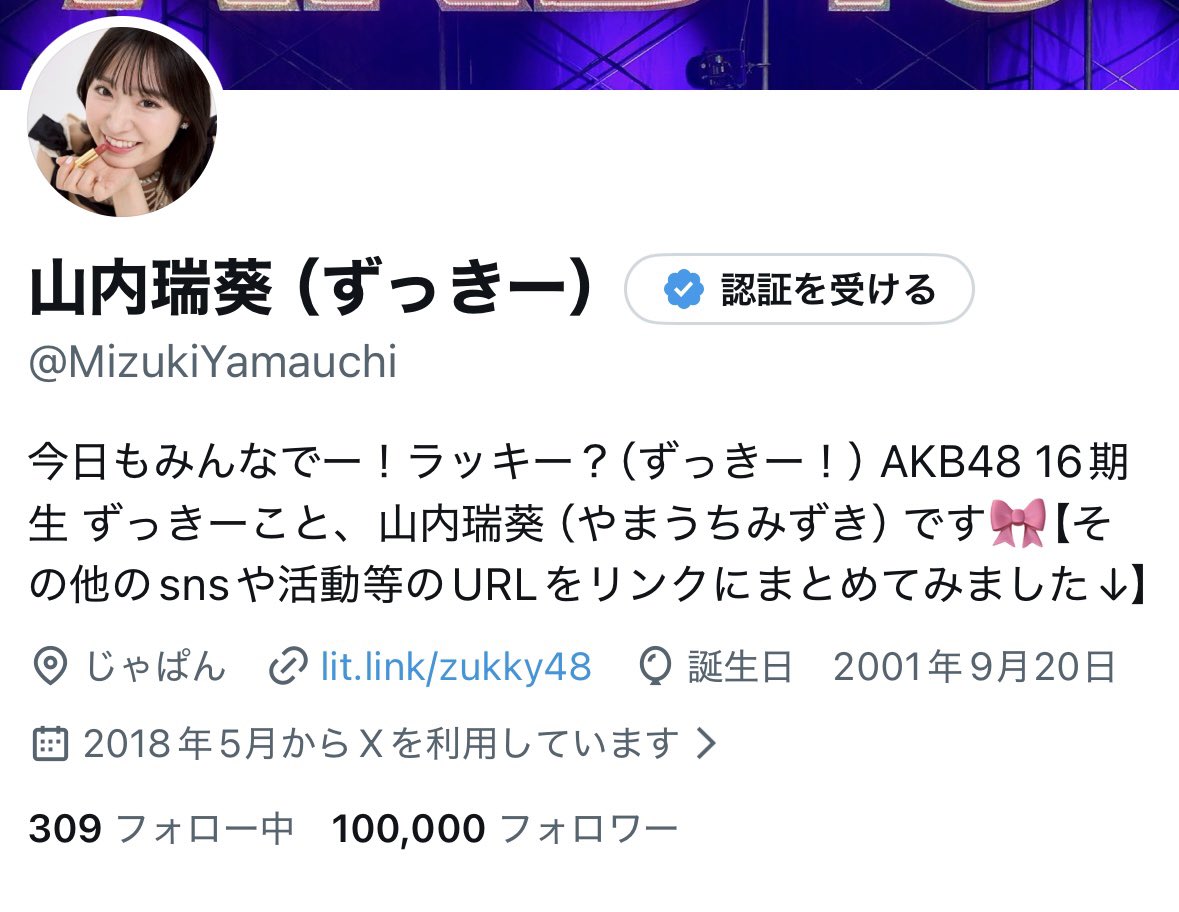
Task: Click the calendar joined-date icon
Action: pyautogui.click(x=50, y=744)
